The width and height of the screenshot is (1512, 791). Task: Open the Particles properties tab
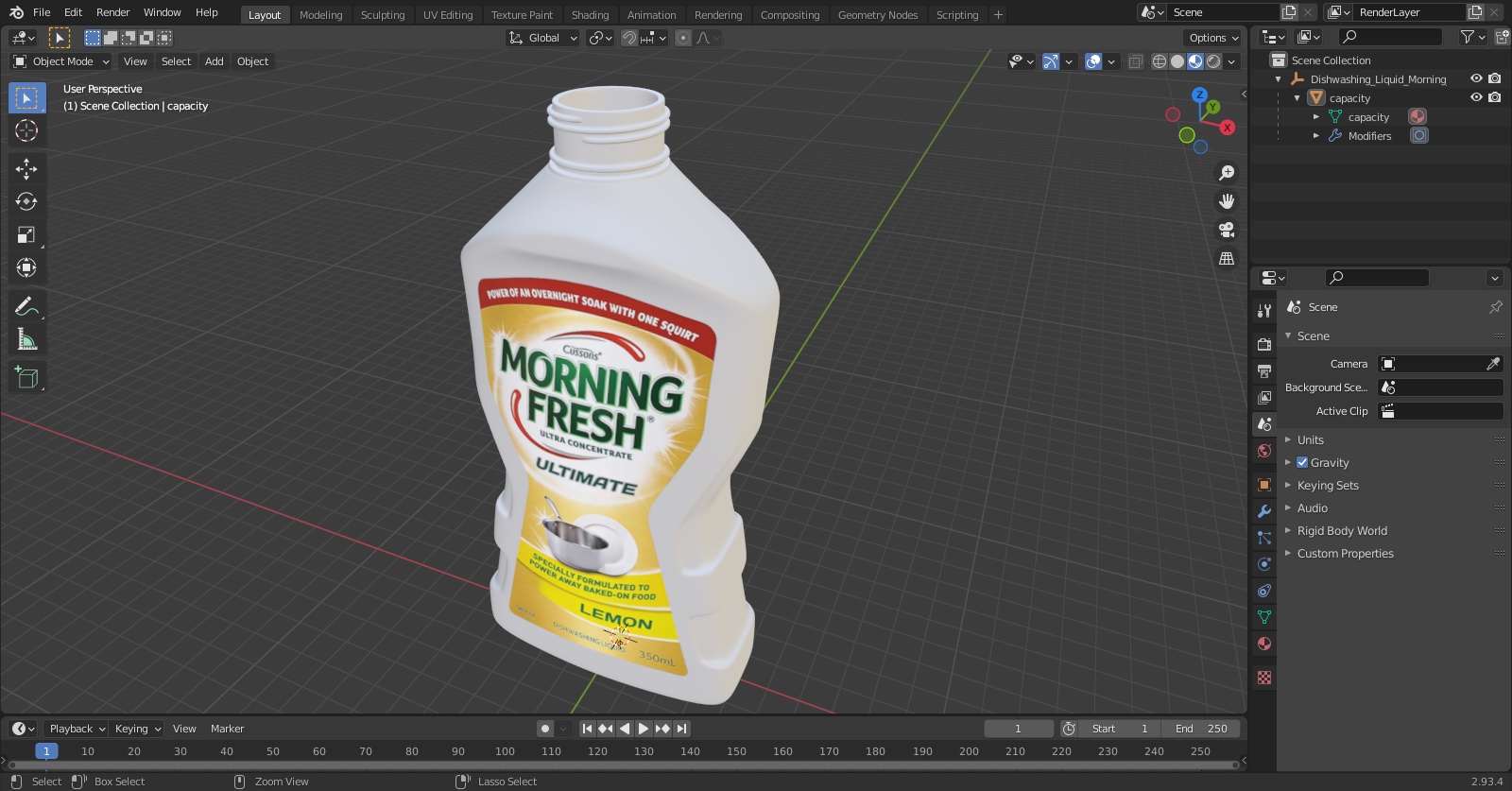coord(1264,538)
